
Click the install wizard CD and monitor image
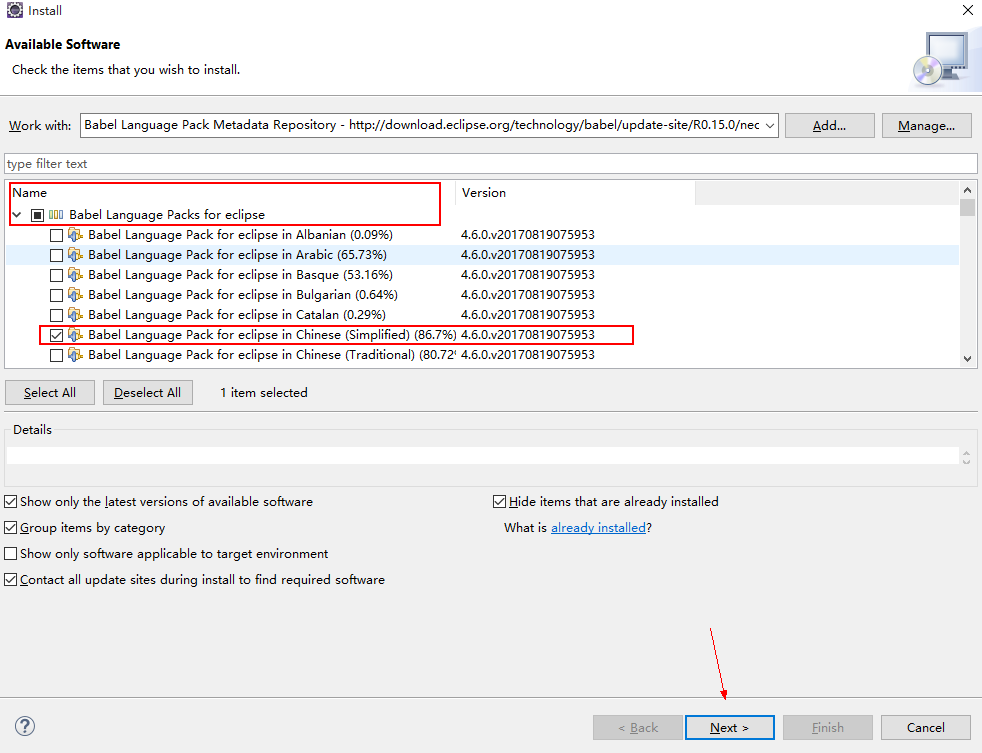tap(944, 60)
